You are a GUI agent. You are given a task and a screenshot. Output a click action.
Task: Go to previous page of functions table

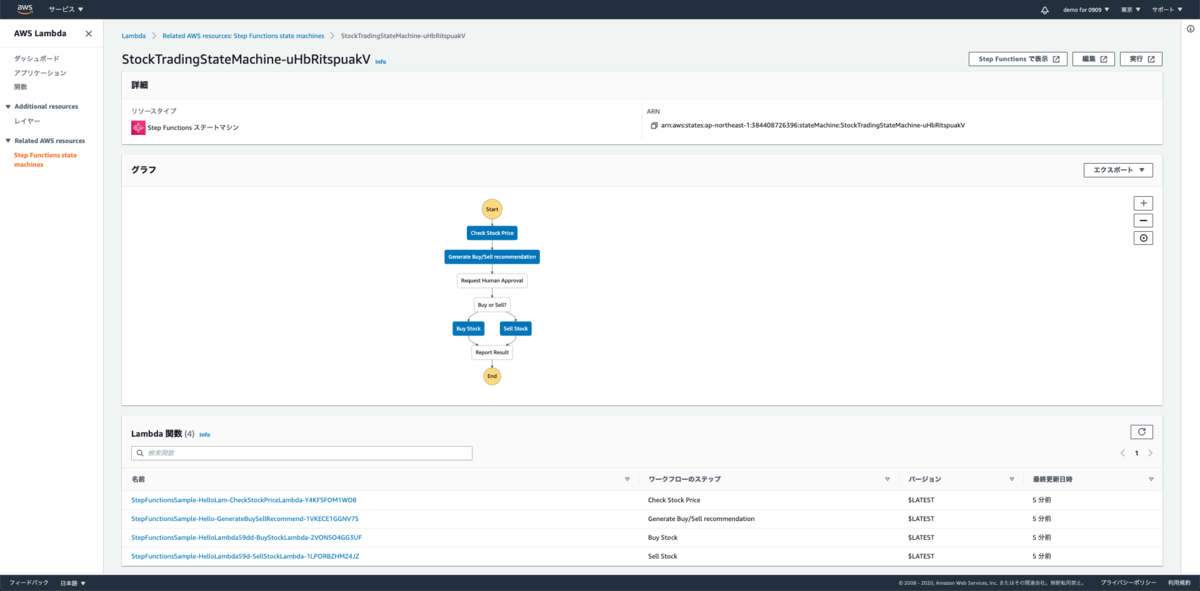(x=1123, y=453)
